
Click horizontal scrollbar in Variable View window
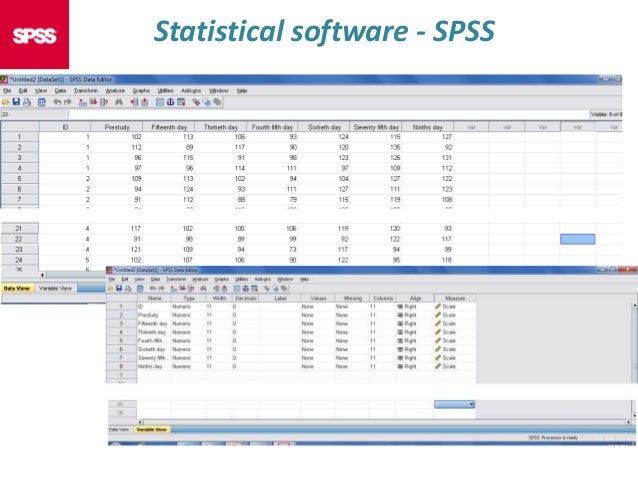pyautogui.click(x=385, y=422)
